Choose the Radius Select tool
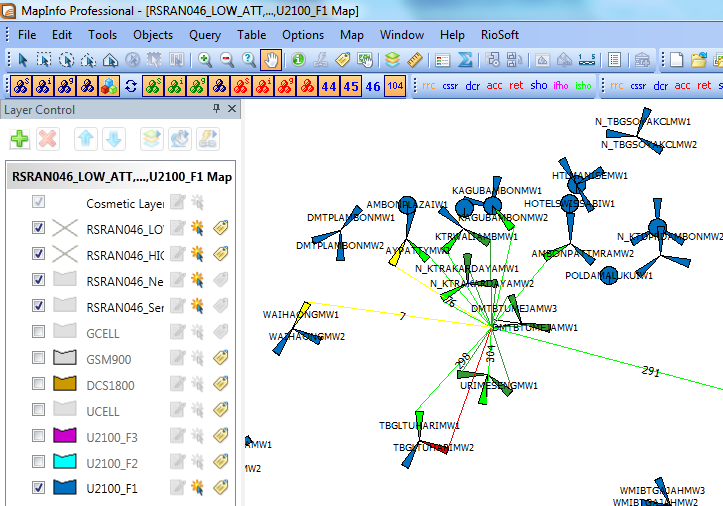The image size is (723, 506). coord(66,60)
